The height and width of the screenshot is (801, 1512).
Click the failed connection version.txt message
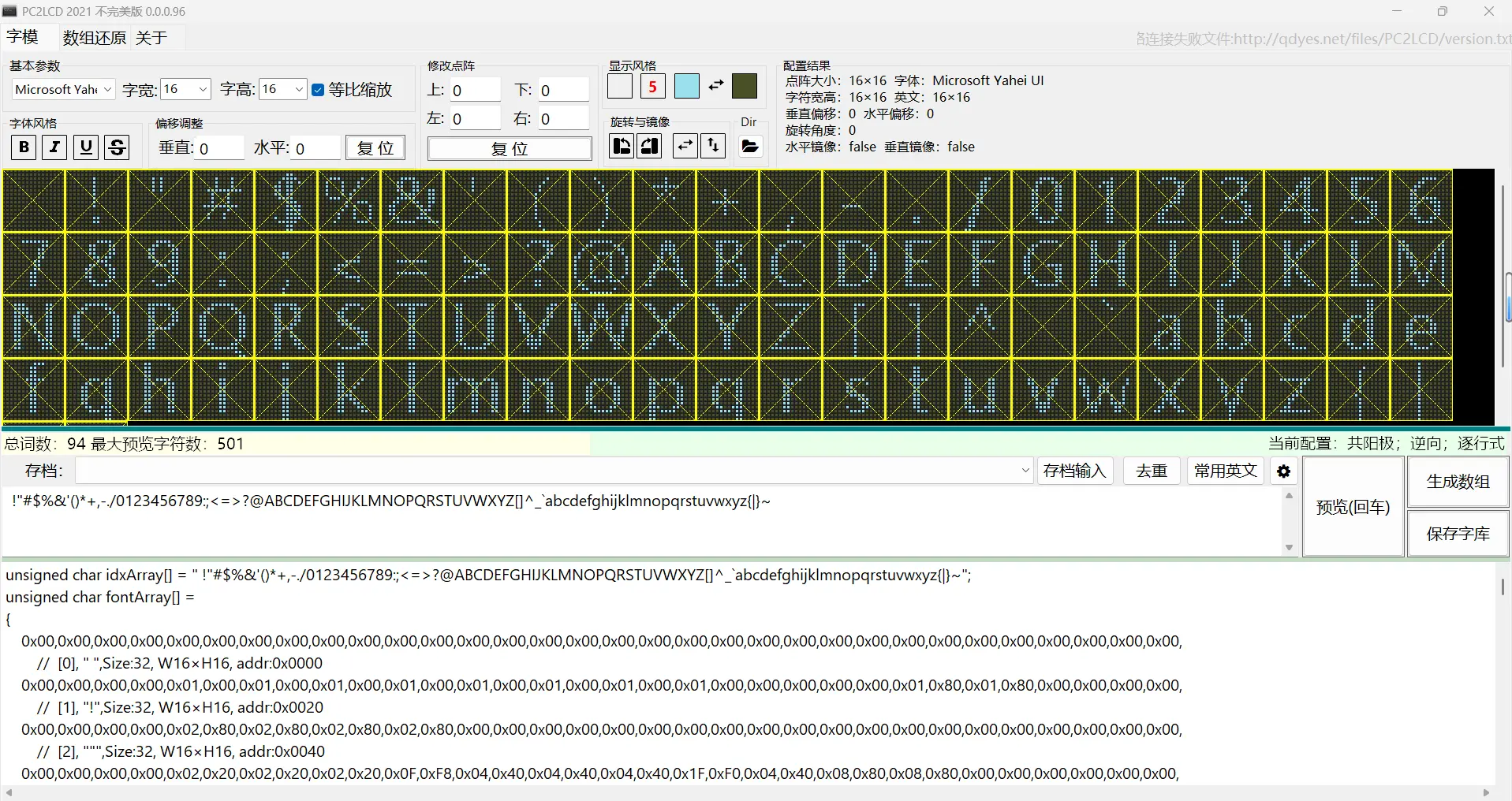point(1323,39)
